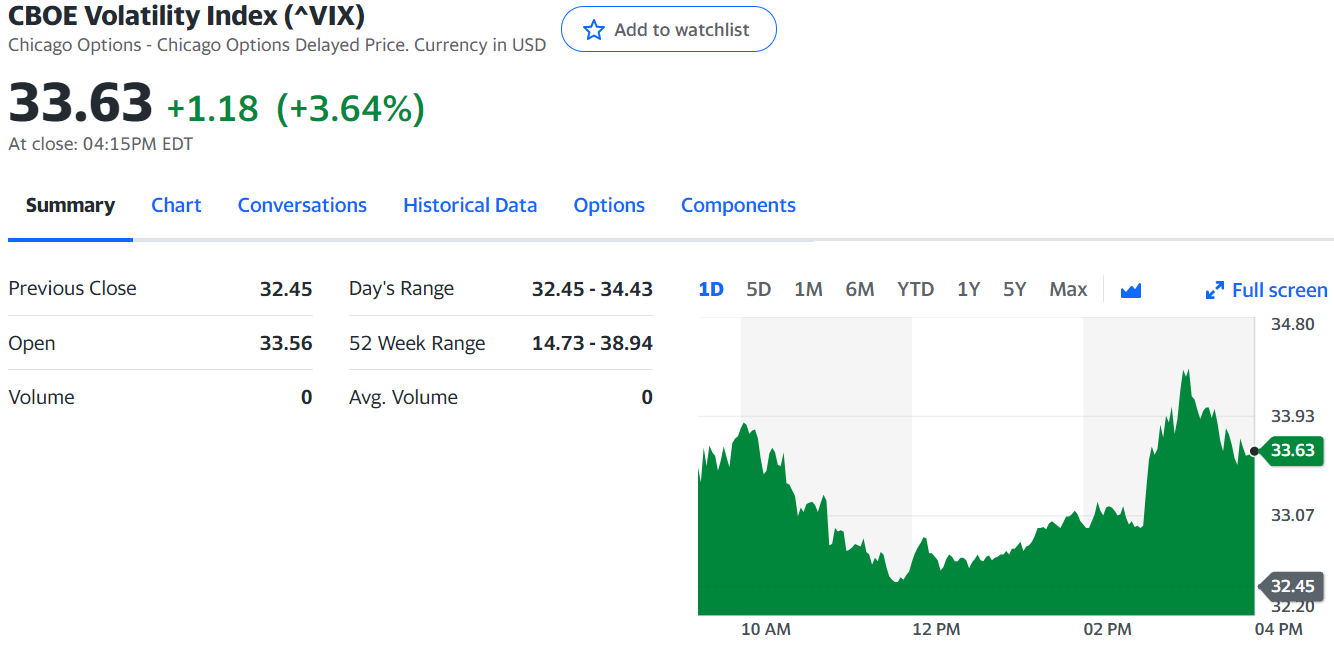Click the Avg. Volume label
Screen dimensions: 1334x647
pos(403,397)
